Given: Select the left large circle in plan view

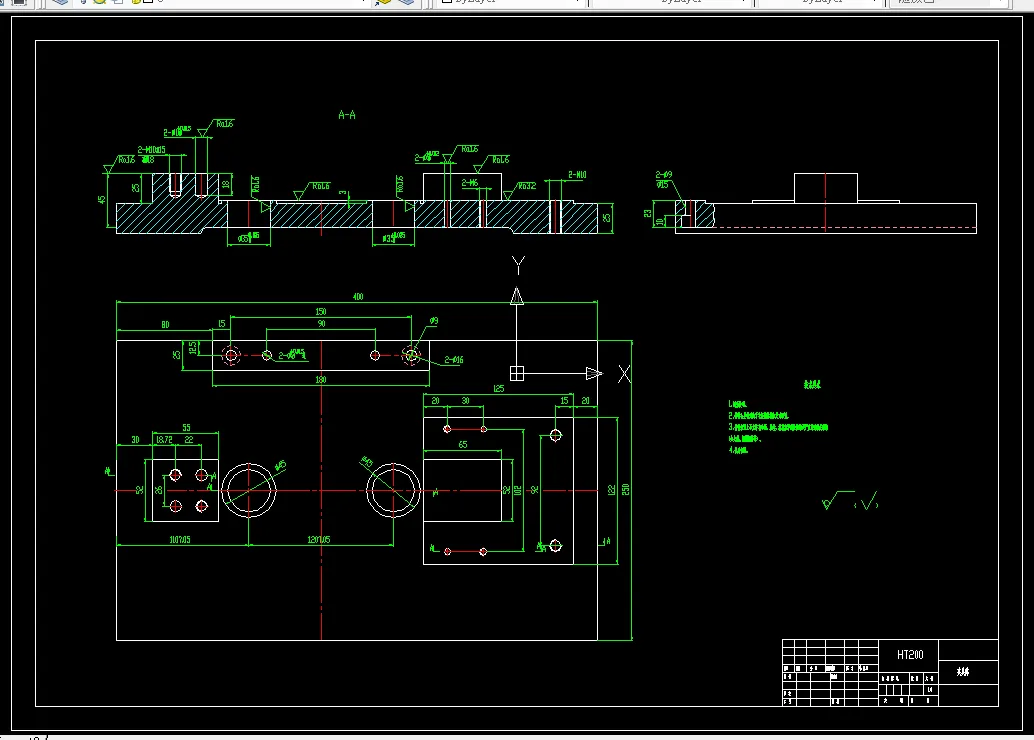Looking at the screenshot, I should pyautogui.click(x=249, y=490).
